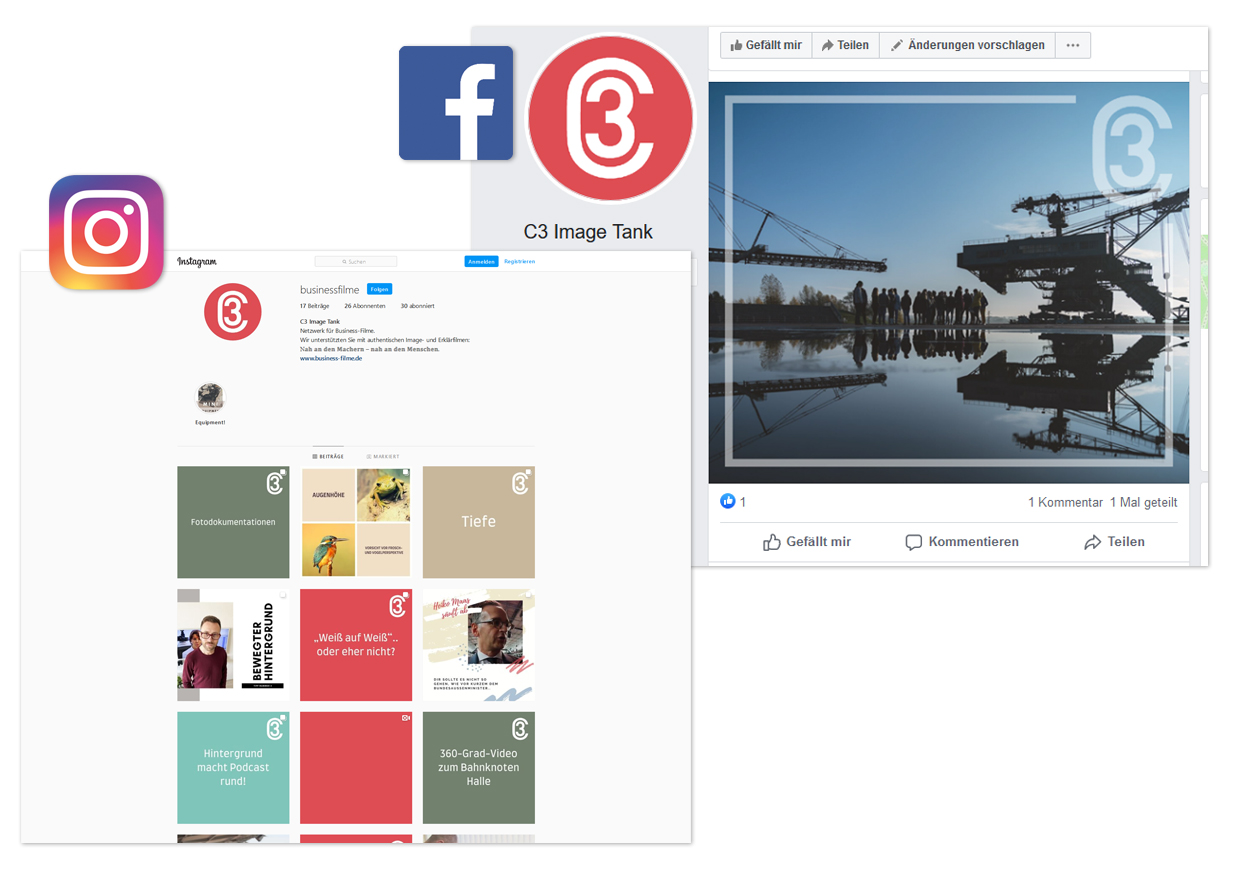Open the 1 Mal geteilt share count

[x=1143, y=502]
